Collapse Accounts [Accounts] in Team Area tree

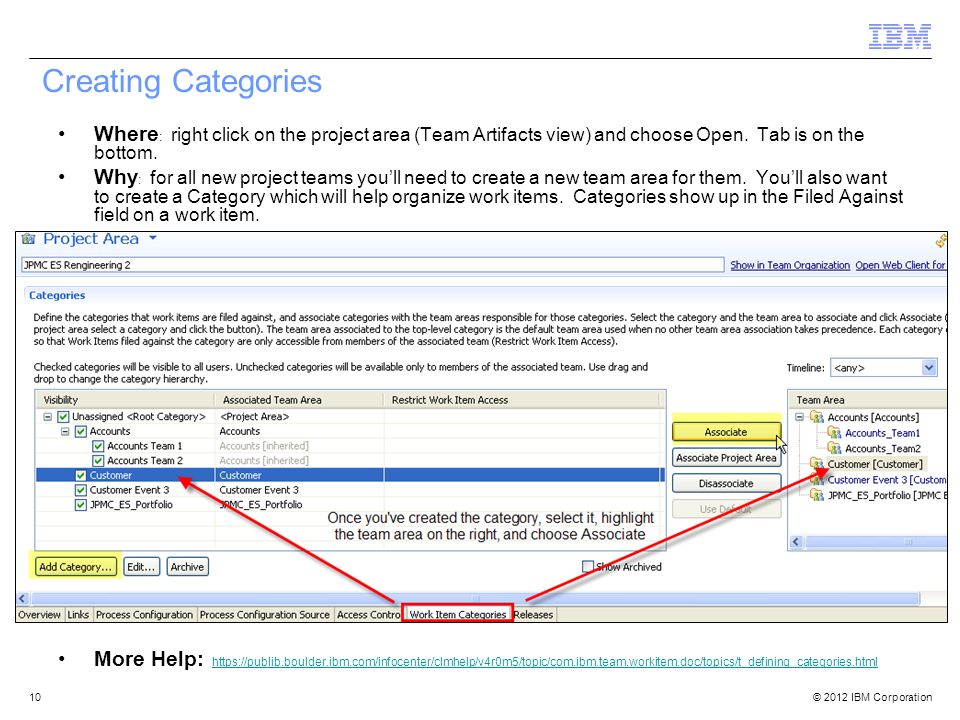(800, 417)
